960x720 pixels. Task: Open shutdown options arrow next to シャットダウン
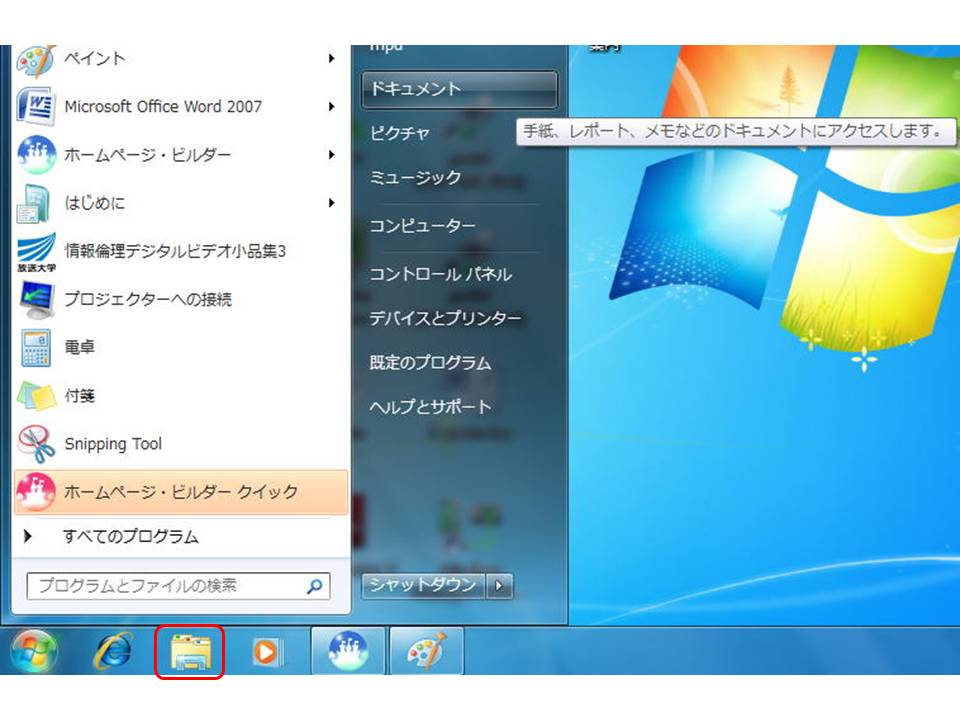[x=500, y=586]
